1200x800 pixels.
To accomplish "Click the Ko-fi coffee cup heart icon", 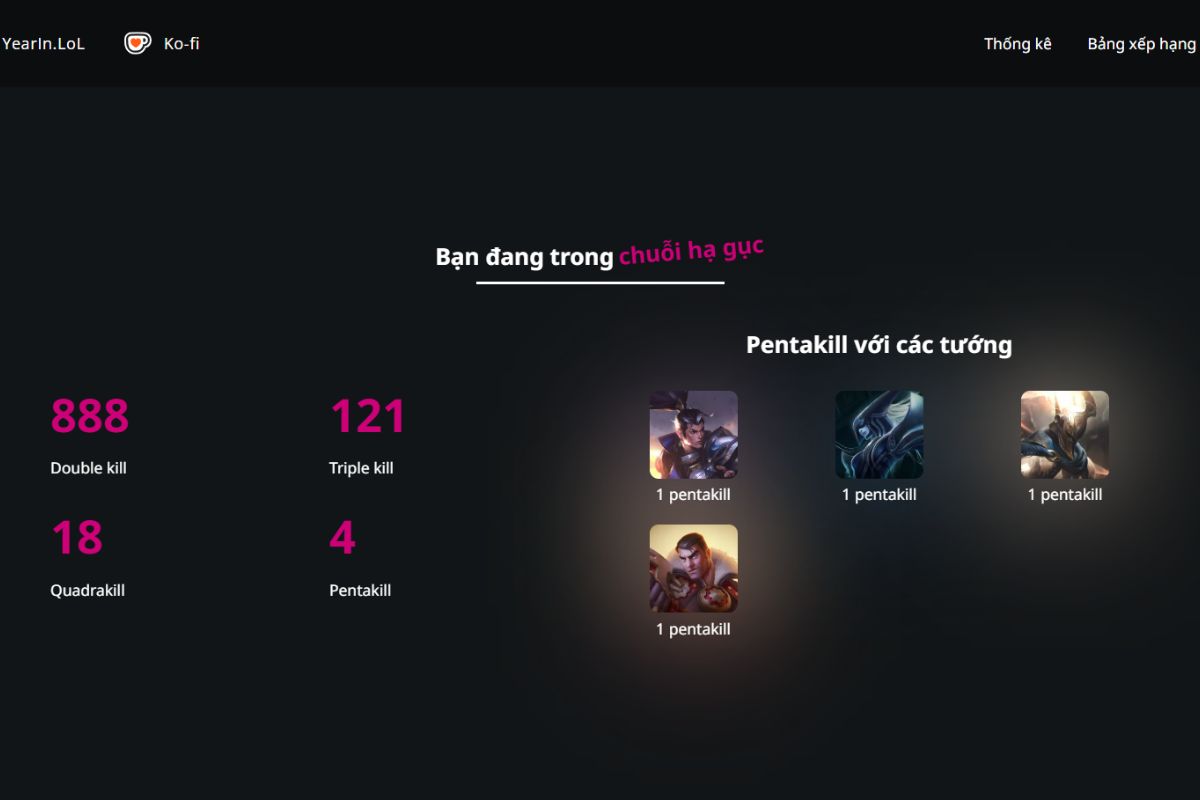I will point(137,43).
